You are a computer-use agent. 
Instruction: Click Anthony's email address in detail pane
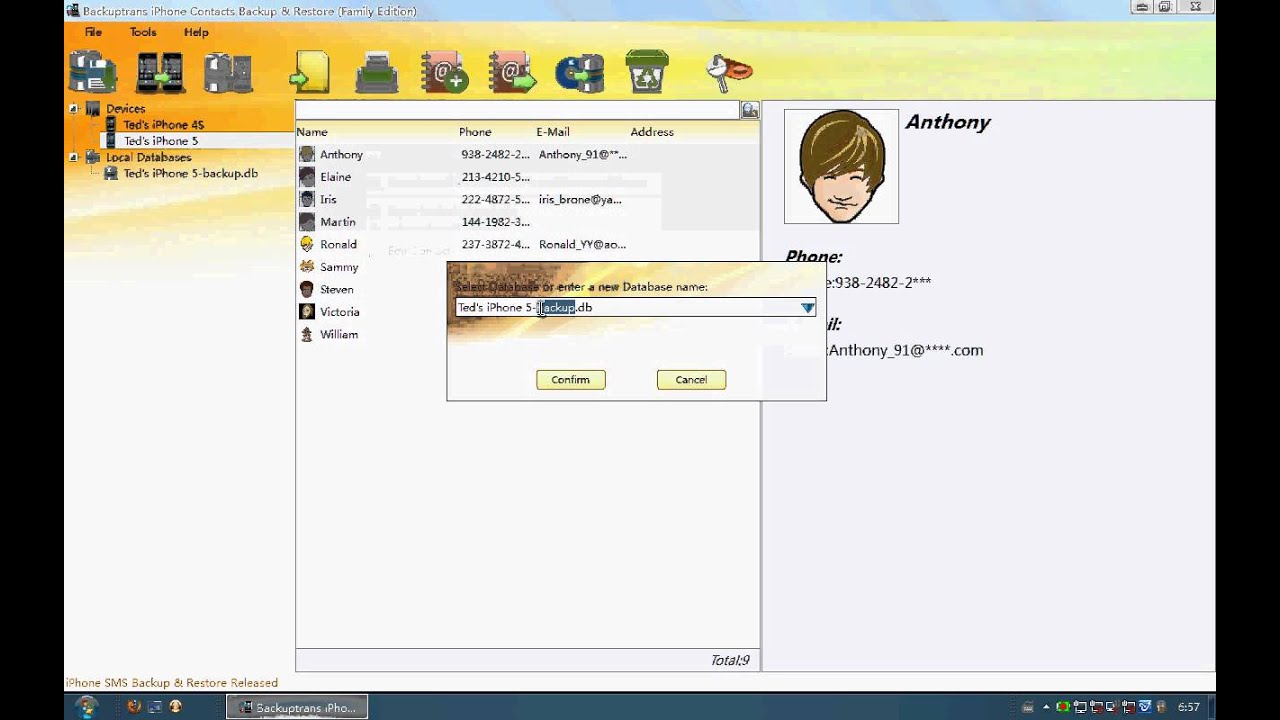906,350
